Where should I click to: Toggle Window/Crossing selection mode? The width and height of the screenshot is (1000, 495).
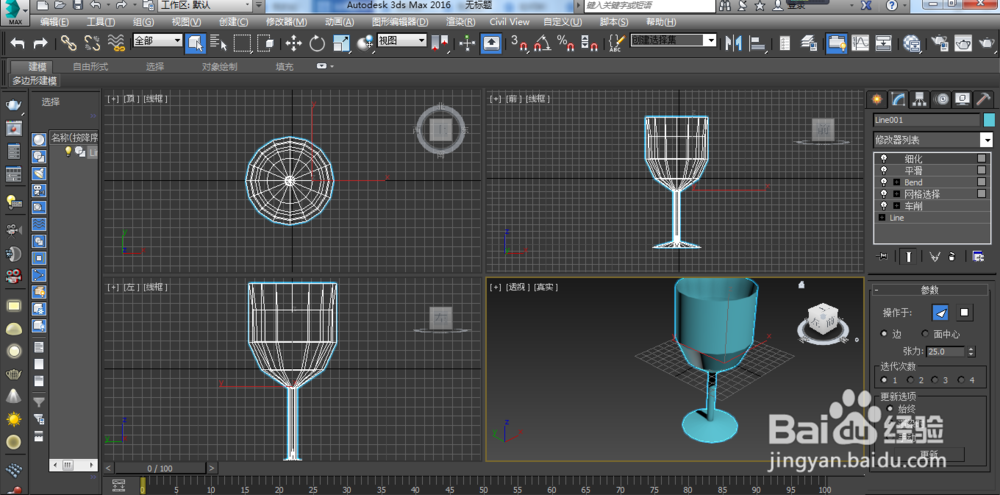coord(265,43)
